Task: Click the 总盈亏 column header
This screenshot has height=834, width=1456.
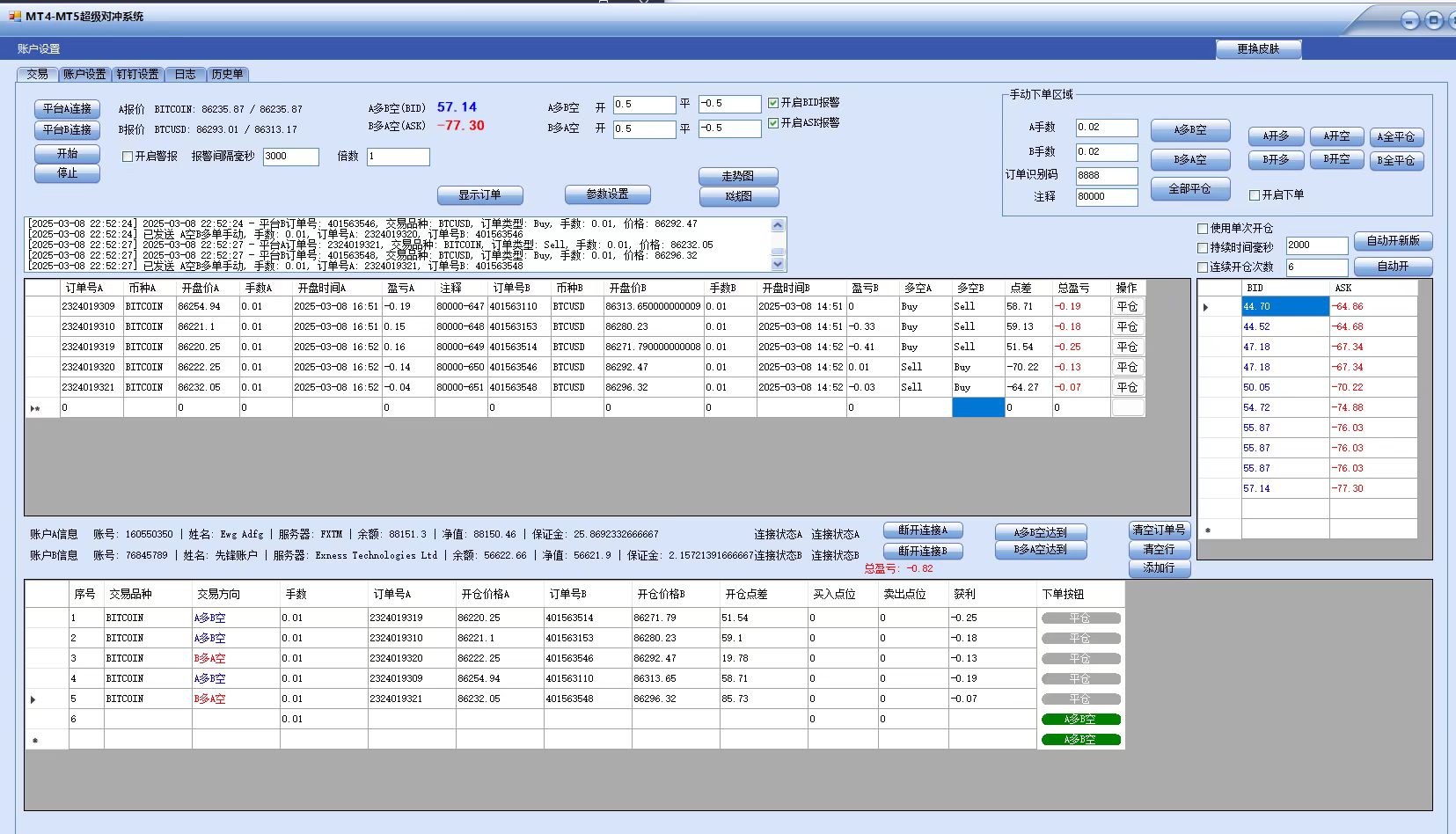Action: [1073, 288]
